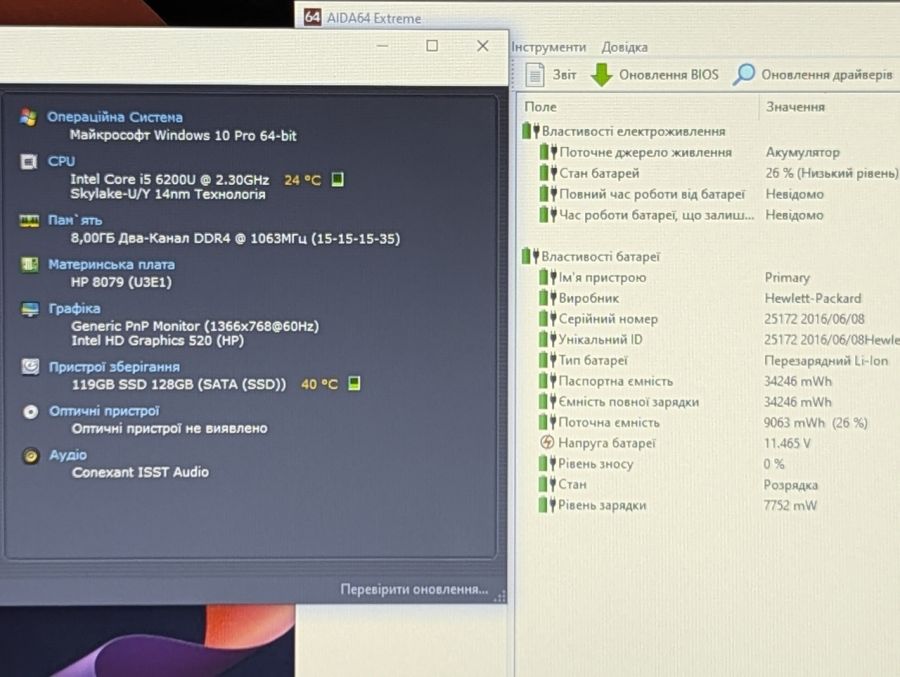Viewport: 900px width, 677px height.
Task: Click battery icon beside Рівень зарядки
Action: 548,505
